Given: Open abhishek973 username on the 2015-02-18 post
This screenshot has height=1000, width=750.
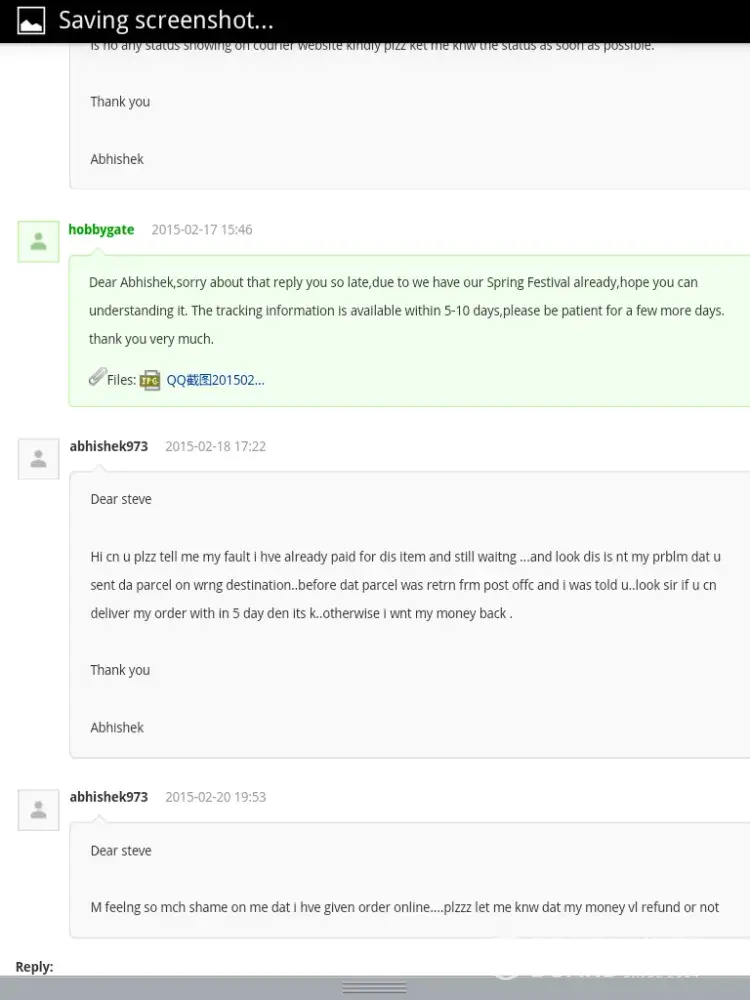Looking at the screenshot, I should pos(109,447).
